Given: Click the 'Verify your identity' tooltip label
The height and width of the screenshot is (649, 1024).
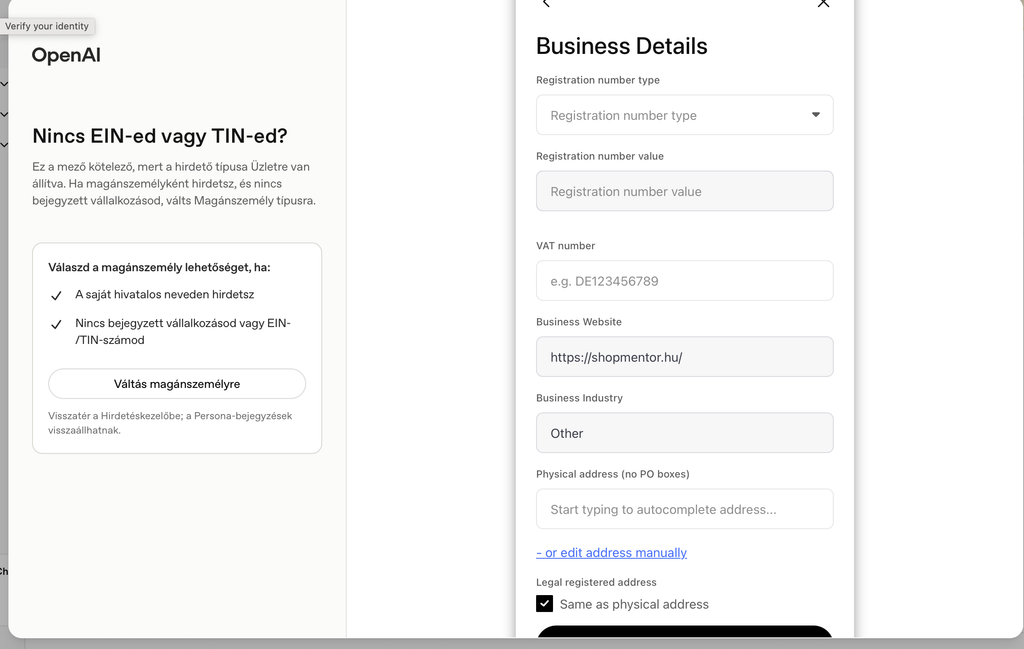Looking at the screenshot, I should click(47, 26).
